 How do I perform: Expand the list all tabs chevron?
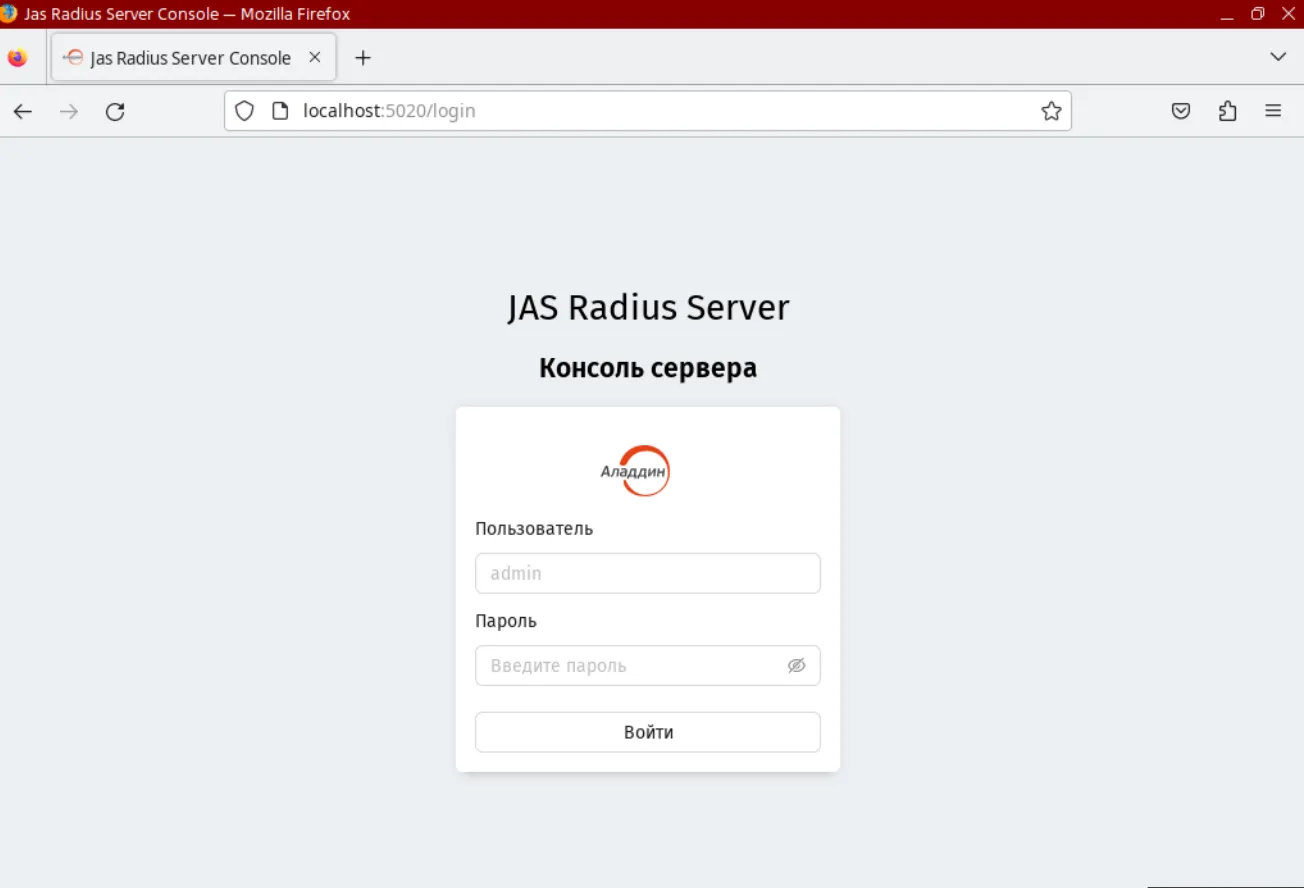point(1278,57)
